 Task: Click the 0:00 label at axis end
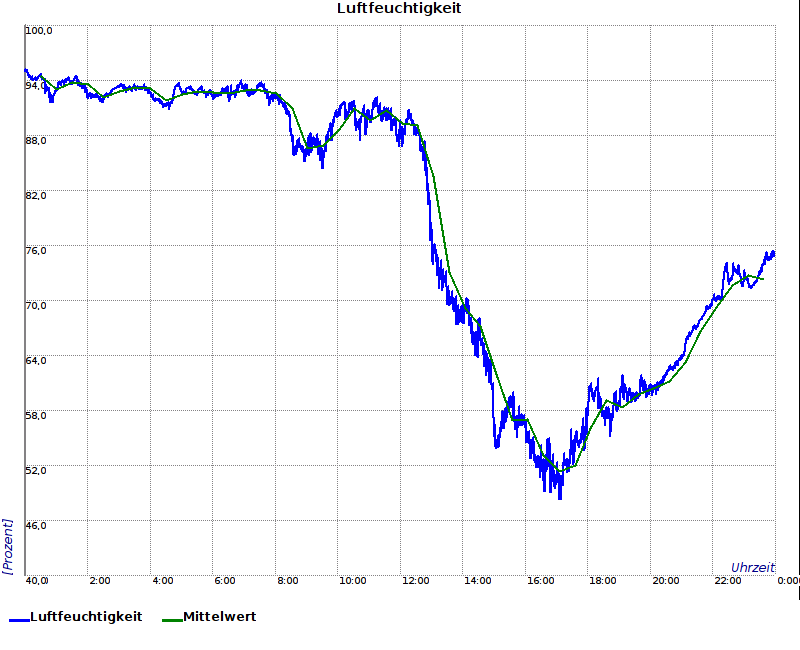point(788,581)
